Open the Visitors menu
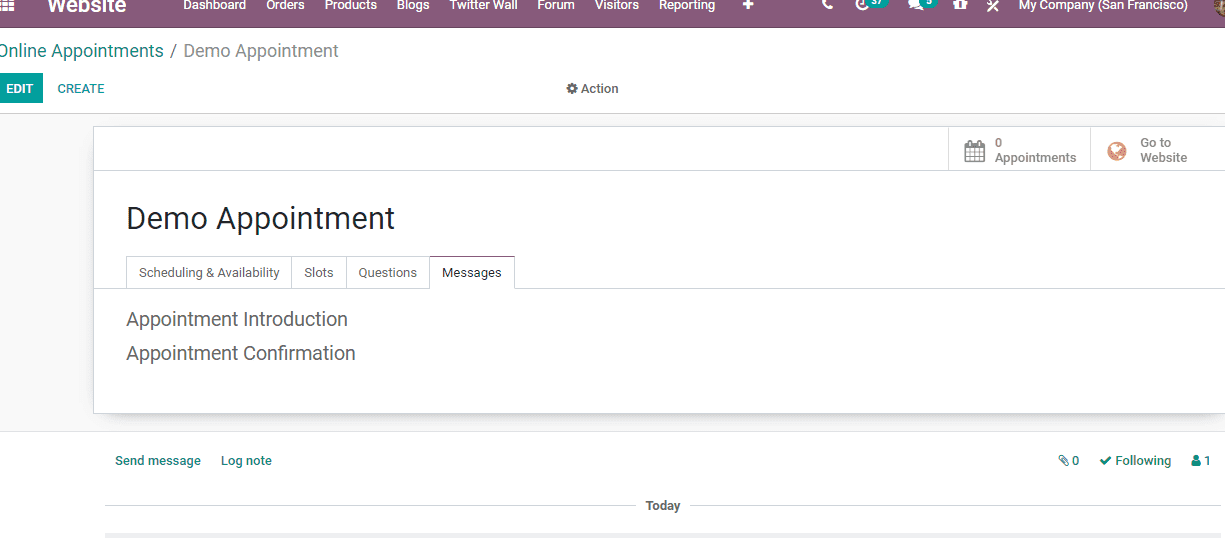 617,5
